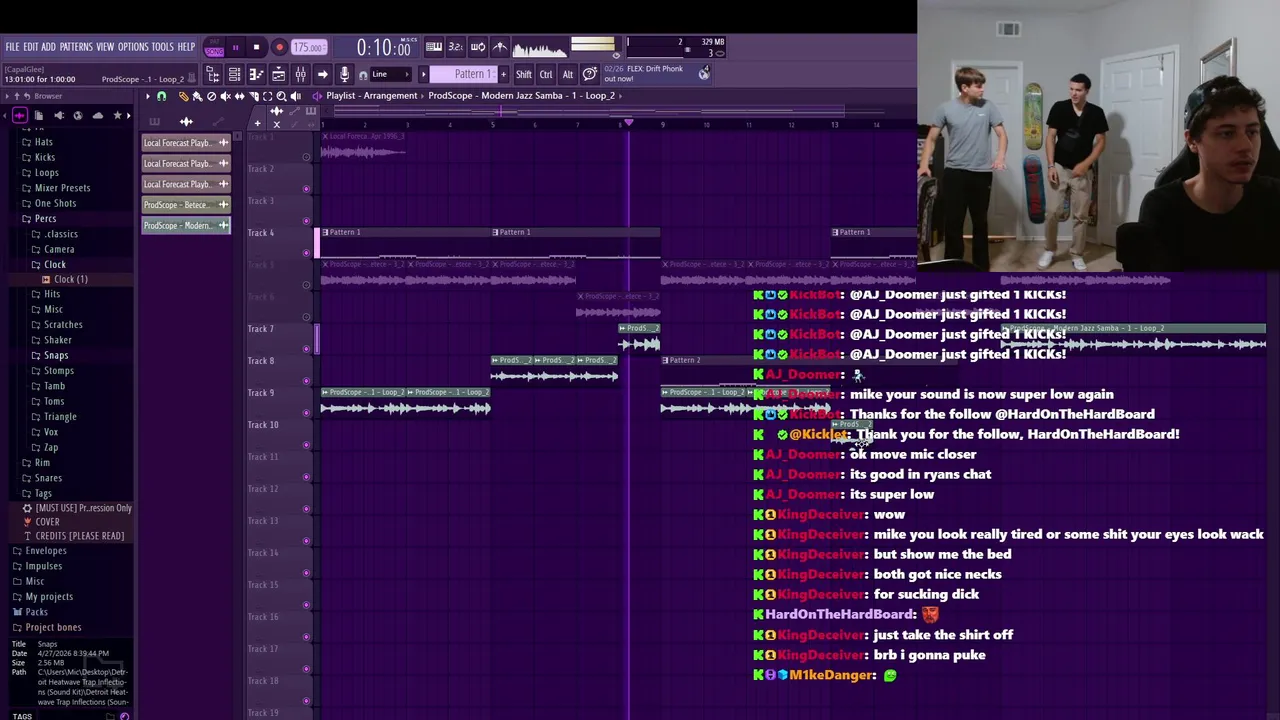Open Playlist options menu arrow
Screen dimensions: 1280x720
147,96
